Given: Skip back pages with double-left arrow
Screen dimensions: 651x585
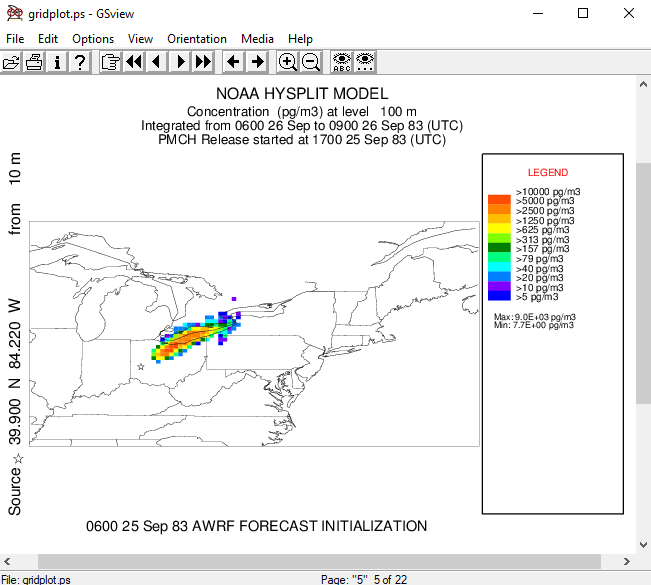Looking at the screenshot, I should coord(134,62).
